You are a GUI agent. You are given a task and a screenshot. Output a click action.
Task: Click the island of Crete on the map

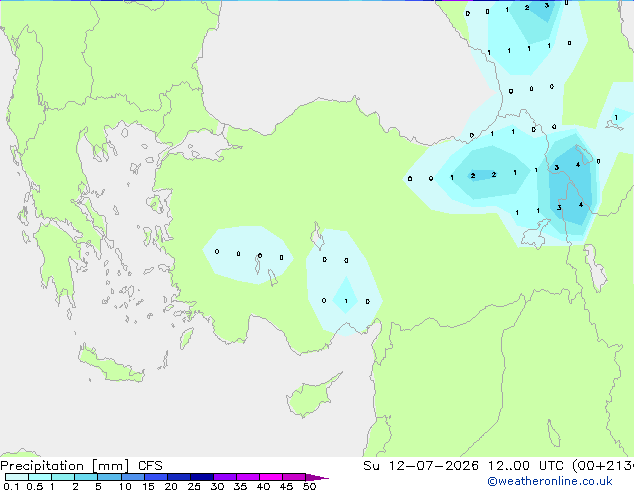[x=111, y=366]
